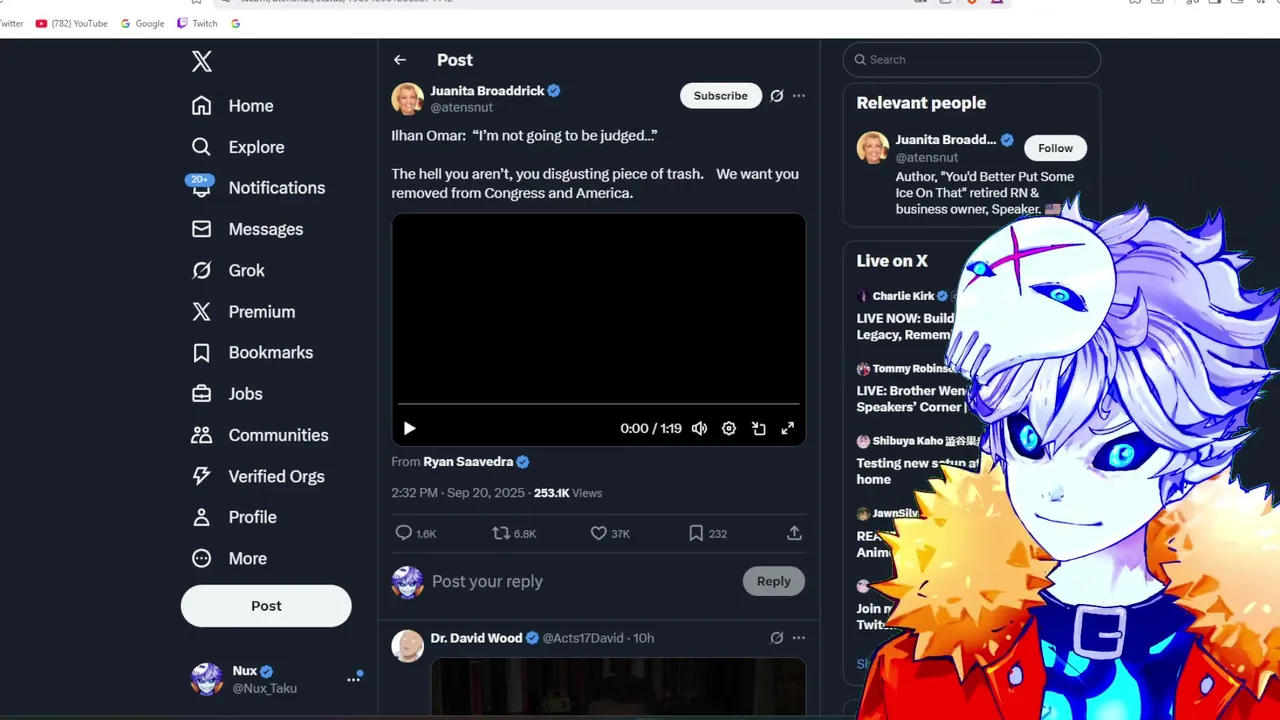Image resolution: width=1280 pixels, height=720 pixels.
Task: Click the video progress bar
Action: pyautogui.click(x=598, y=404)
